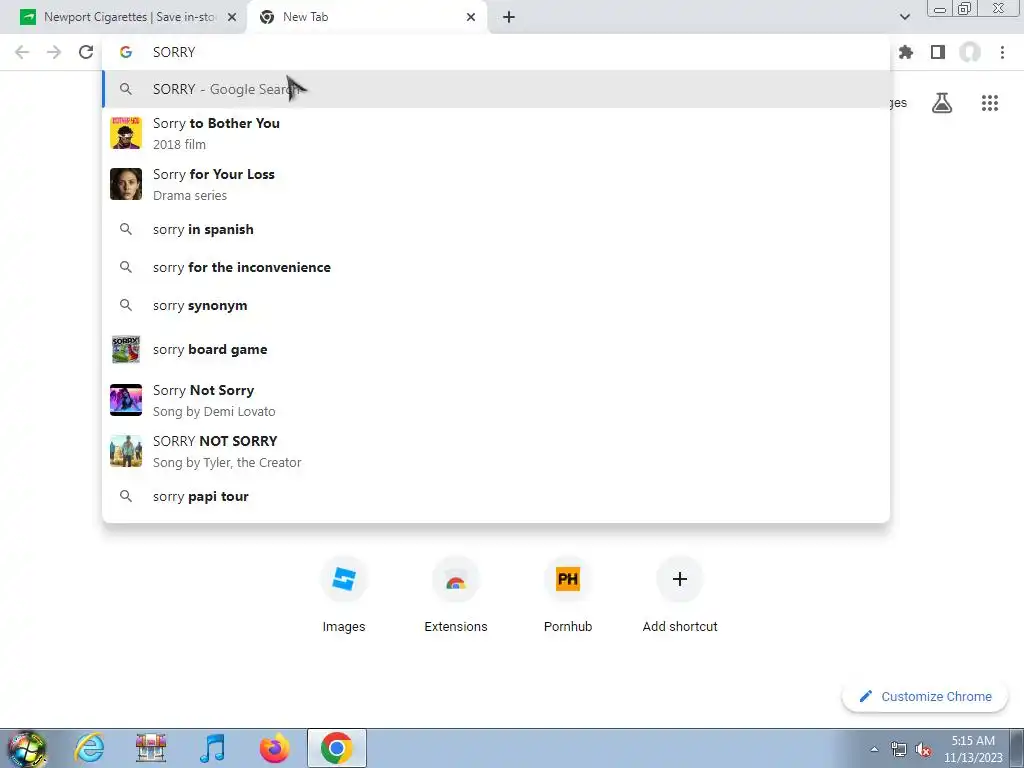
Task: Choose sorry papi tour suggestion
Action: coord(496,496)
